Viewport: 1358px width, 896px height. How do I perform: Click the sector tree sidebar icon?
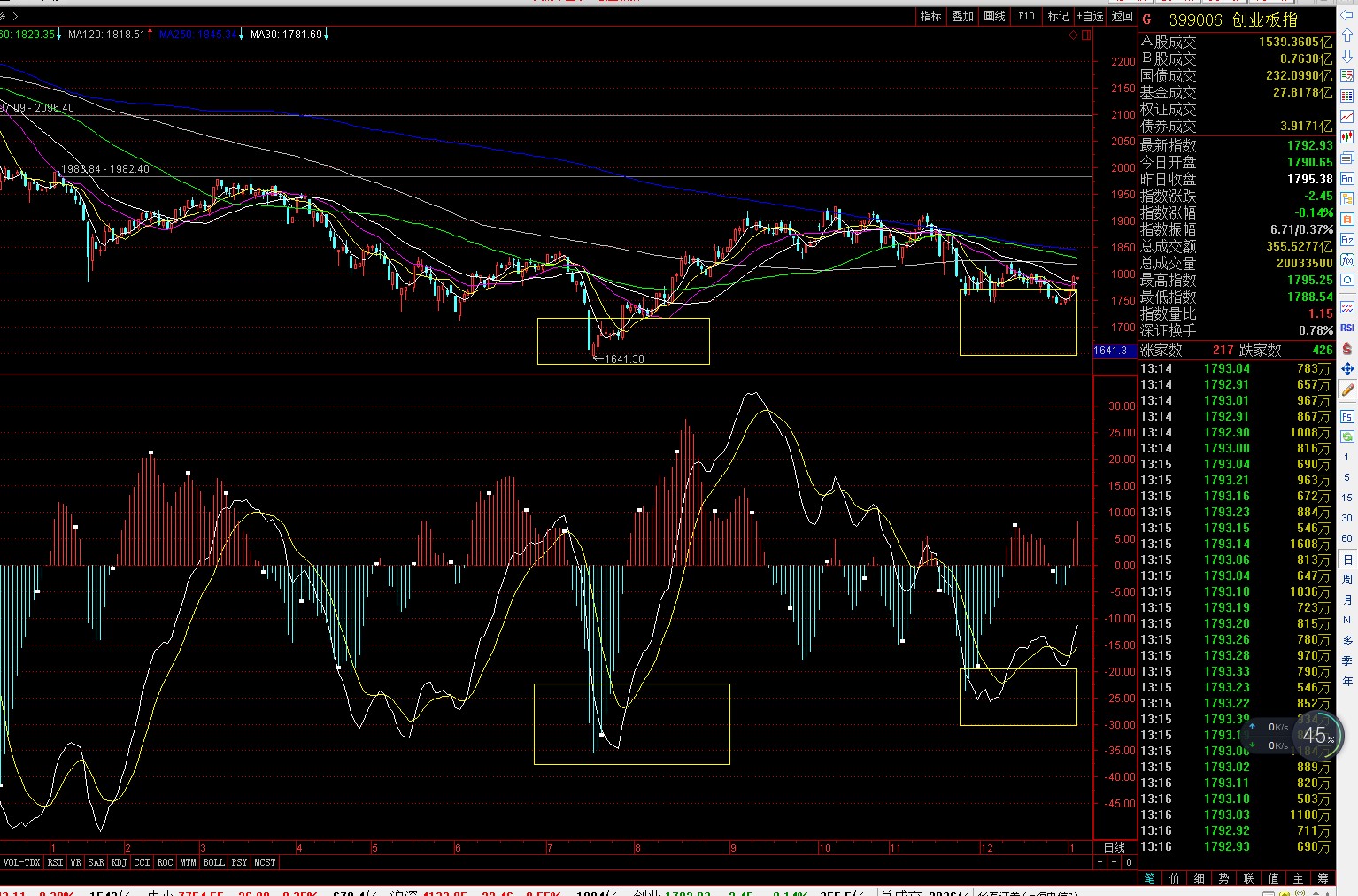click(1346, 197)
